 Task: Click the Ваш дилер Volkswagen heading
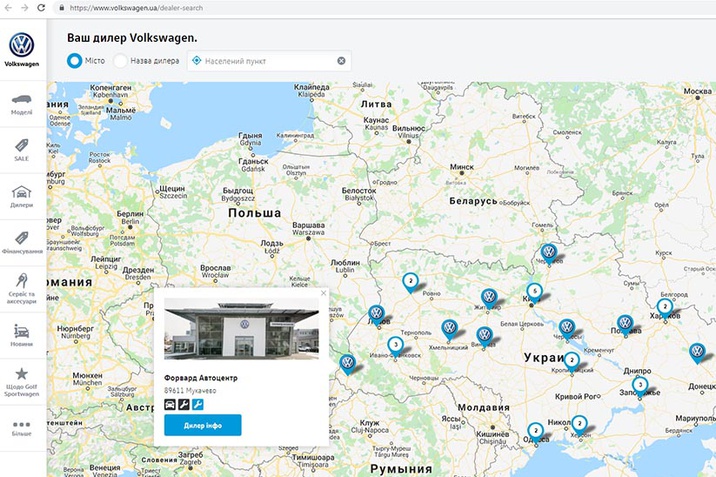tap(132, 38)
